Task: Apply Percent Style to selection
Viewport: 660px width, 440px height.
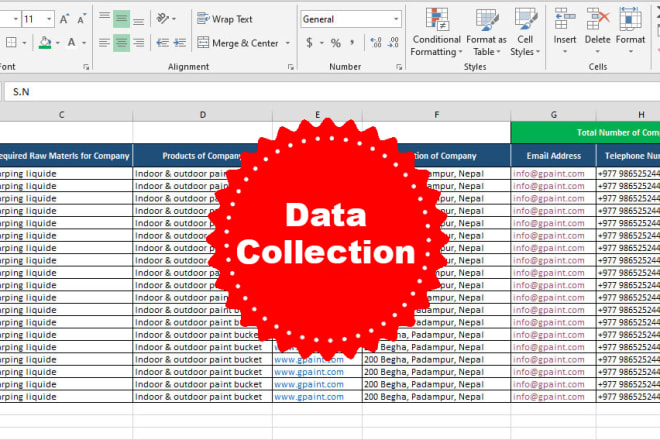Action: (335, 43)
